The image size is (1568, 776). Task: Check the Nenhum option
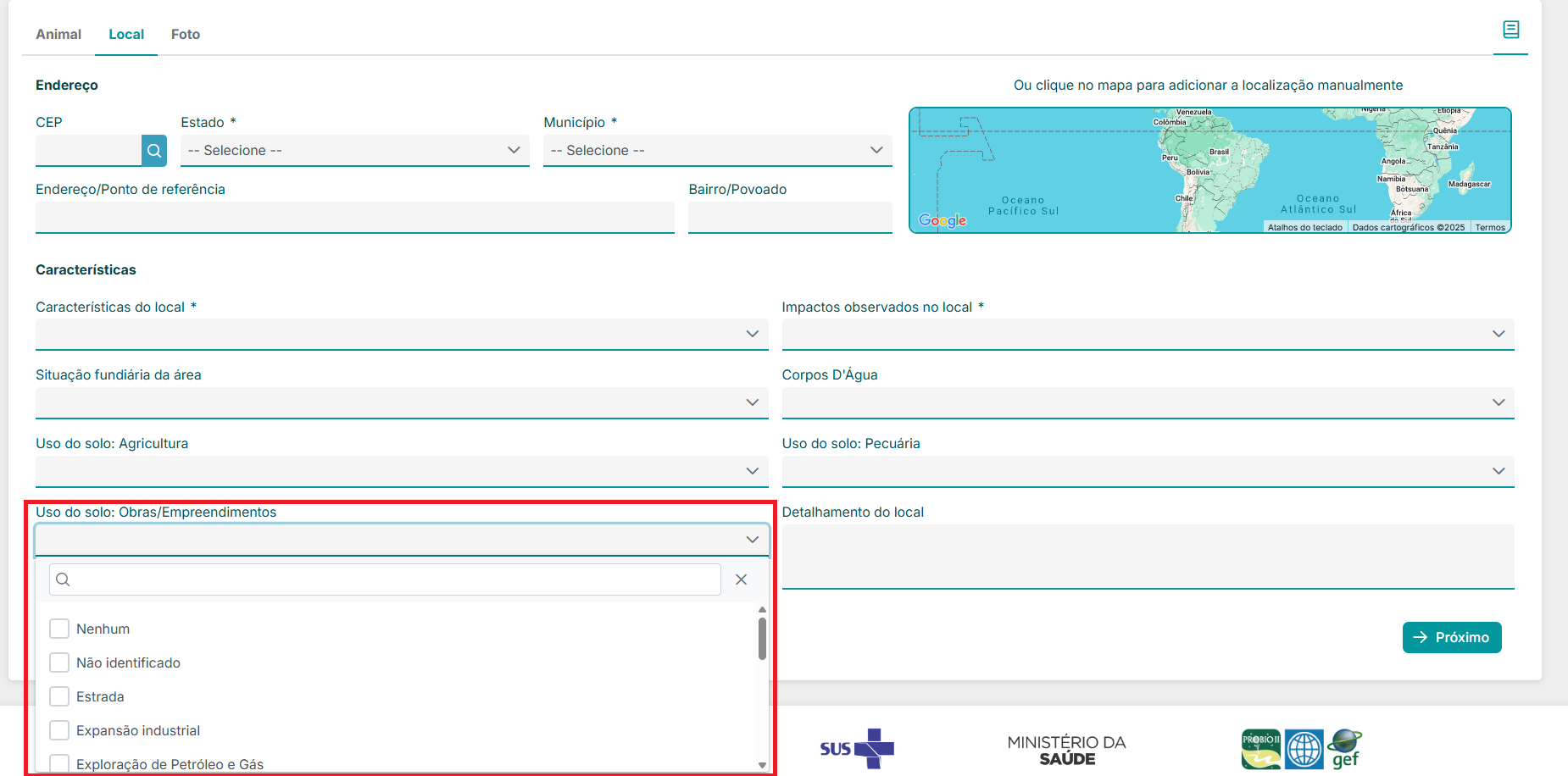(59, 629)
